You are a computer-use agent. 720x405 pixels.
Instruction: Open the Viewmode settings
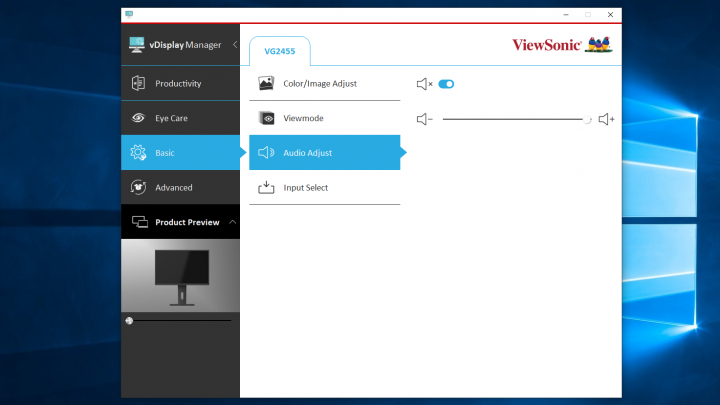coord(325,118)
